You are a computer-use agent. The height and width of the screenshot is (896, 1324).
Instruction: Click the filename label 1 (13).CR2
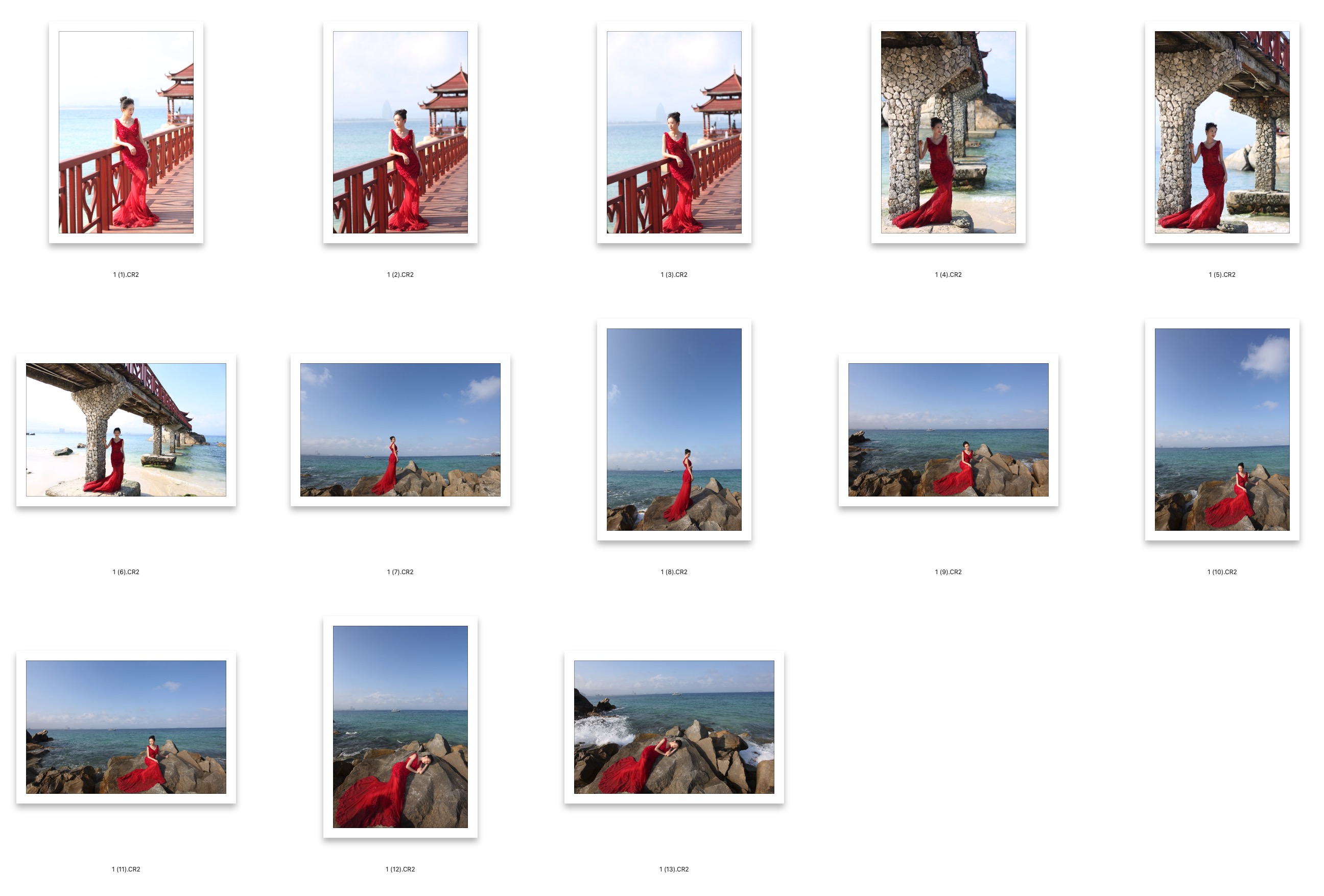(x=674, y=869)
